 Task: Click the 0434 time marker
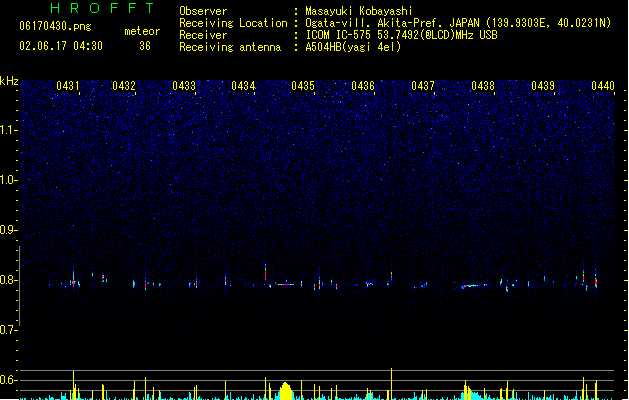coord(243,86)
